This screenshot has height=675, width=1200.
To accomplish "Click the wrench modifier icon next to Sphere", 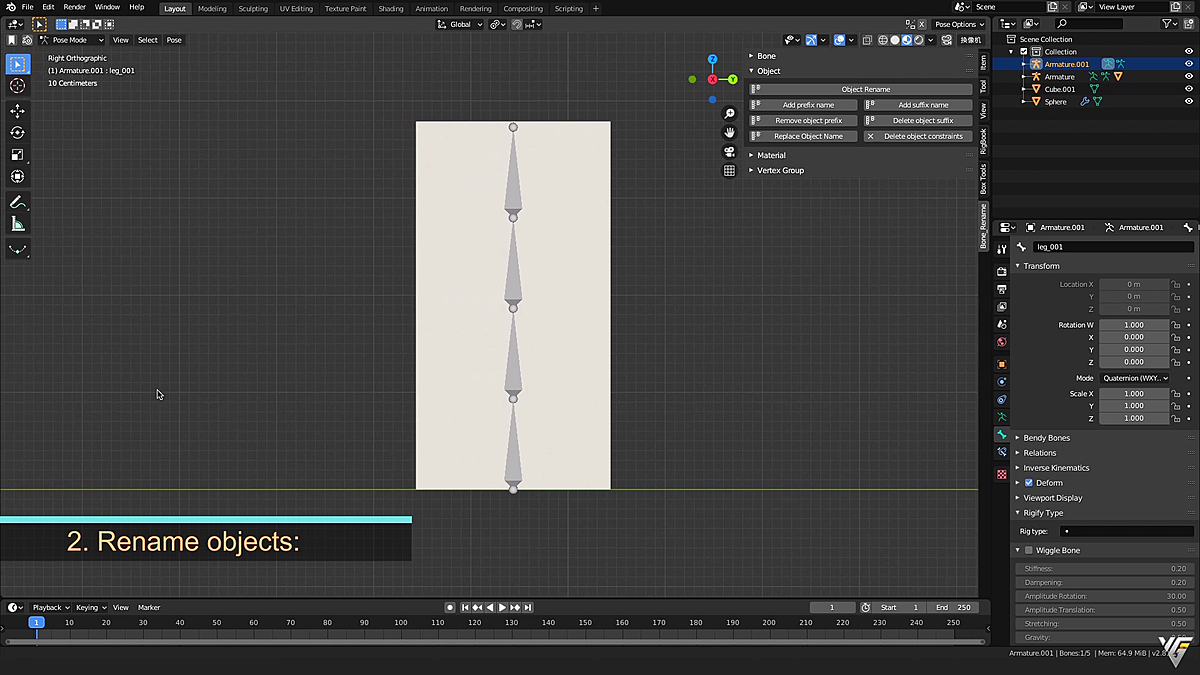I will [x=1084, y=100].
